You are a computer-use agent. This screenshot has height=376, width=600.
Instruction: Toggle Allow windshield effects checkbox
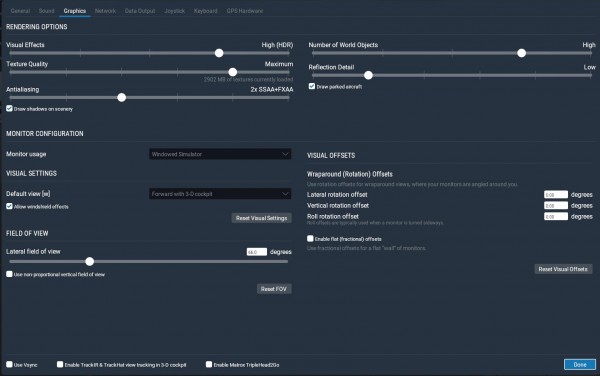[9, 206]
